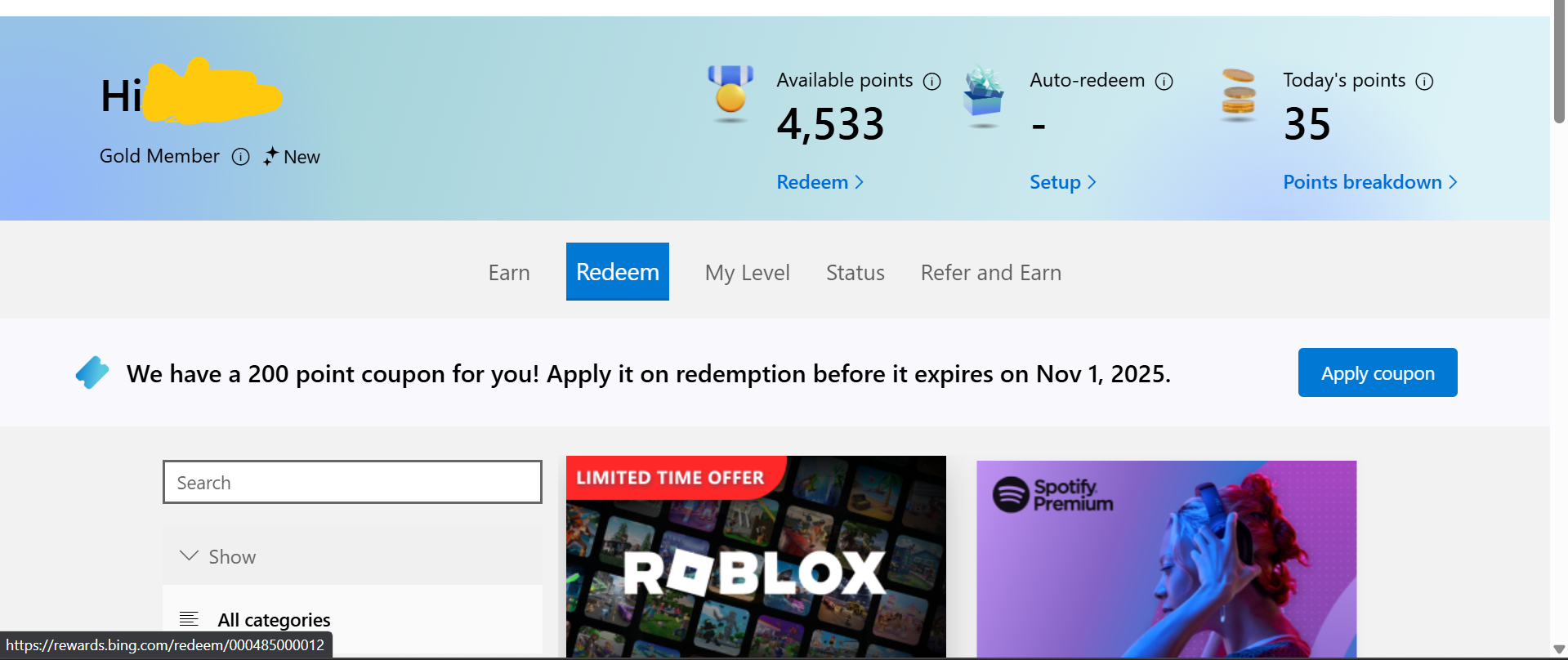Click the Gold Member info icon
The width and height of the screenshot is (1568, 660).
pyautogui.click(x=240, y=157)
